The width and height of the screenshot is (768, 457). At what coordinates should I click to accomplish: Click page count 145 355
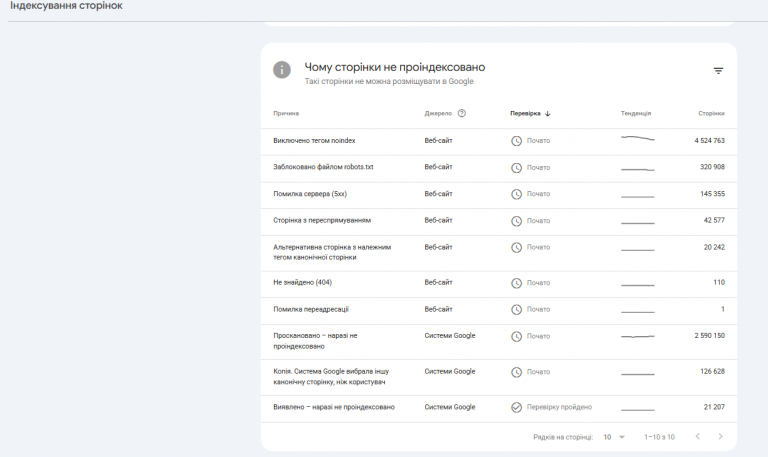click(712, 194)
